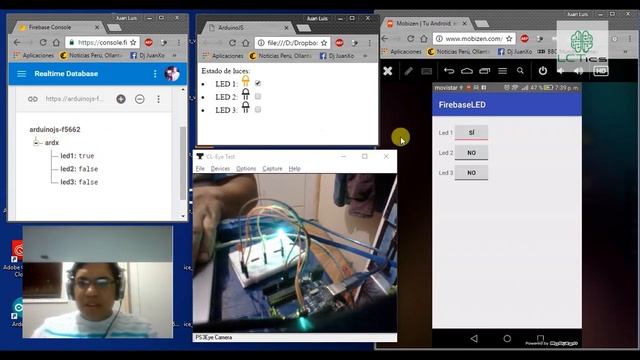
Task: Select led1: true entry
Action: coord(77,156)
